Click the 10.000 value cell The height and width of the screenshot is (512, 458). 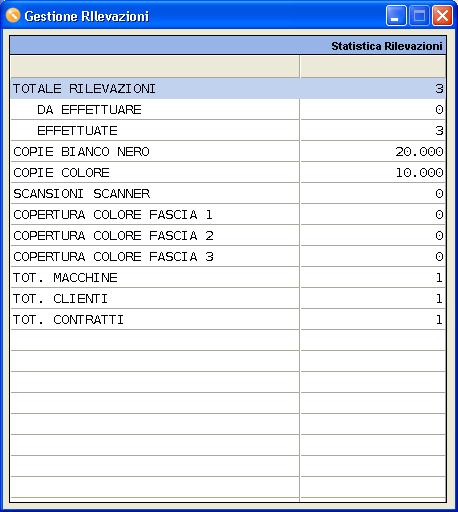point(373,172)
